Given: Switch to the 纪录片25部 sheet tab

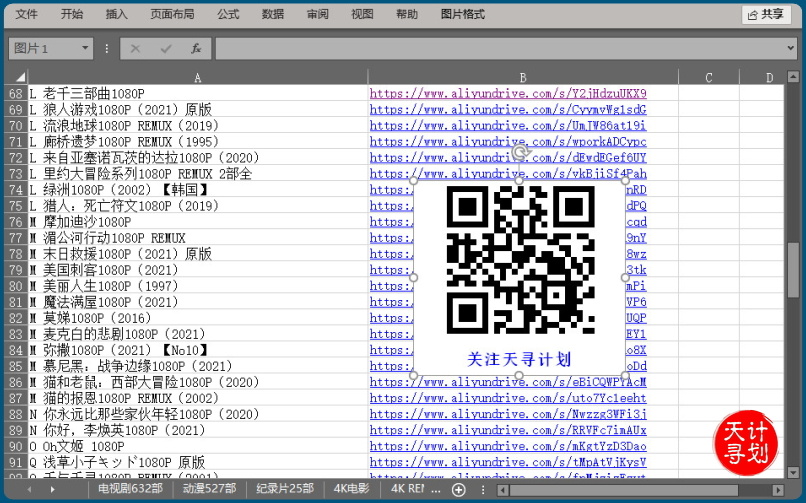Looking at the screenshot, I should pos(285,490).
